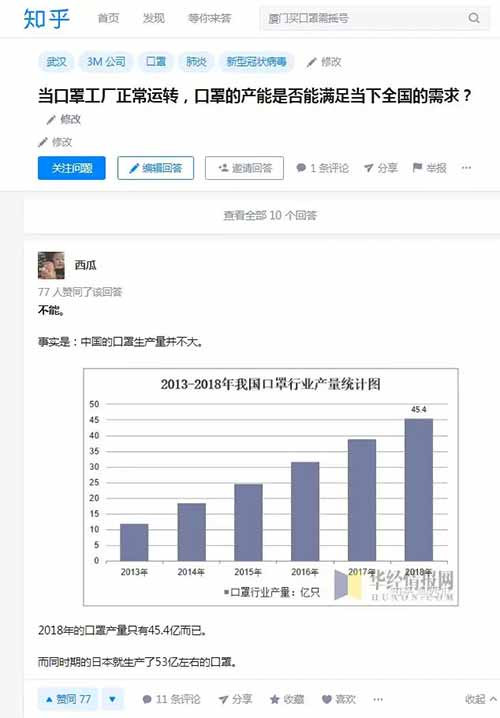Open author name 西瓜 profile
500x718 pixels.
86,265
